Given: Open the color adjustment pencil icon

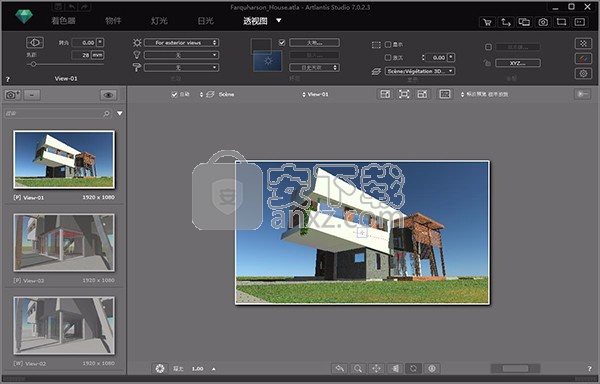Looking at the screenshot, I should (583, 59).
